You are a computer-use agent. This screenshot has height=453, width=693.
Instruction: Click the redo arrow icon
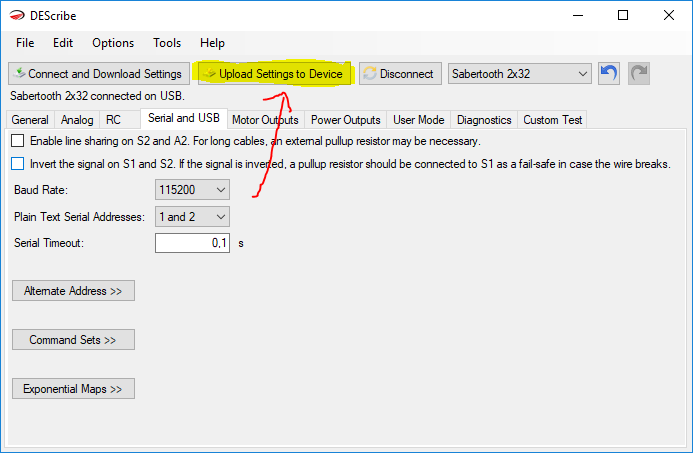click(639, 73)
